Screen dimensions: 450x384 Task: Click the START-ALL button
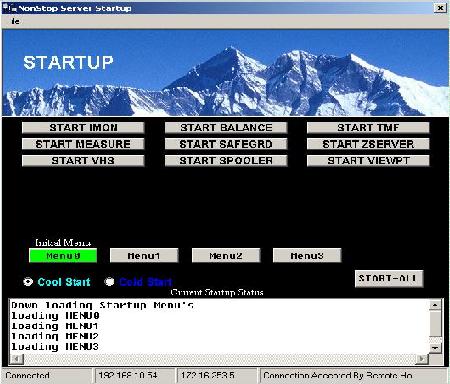click(389, 279)
